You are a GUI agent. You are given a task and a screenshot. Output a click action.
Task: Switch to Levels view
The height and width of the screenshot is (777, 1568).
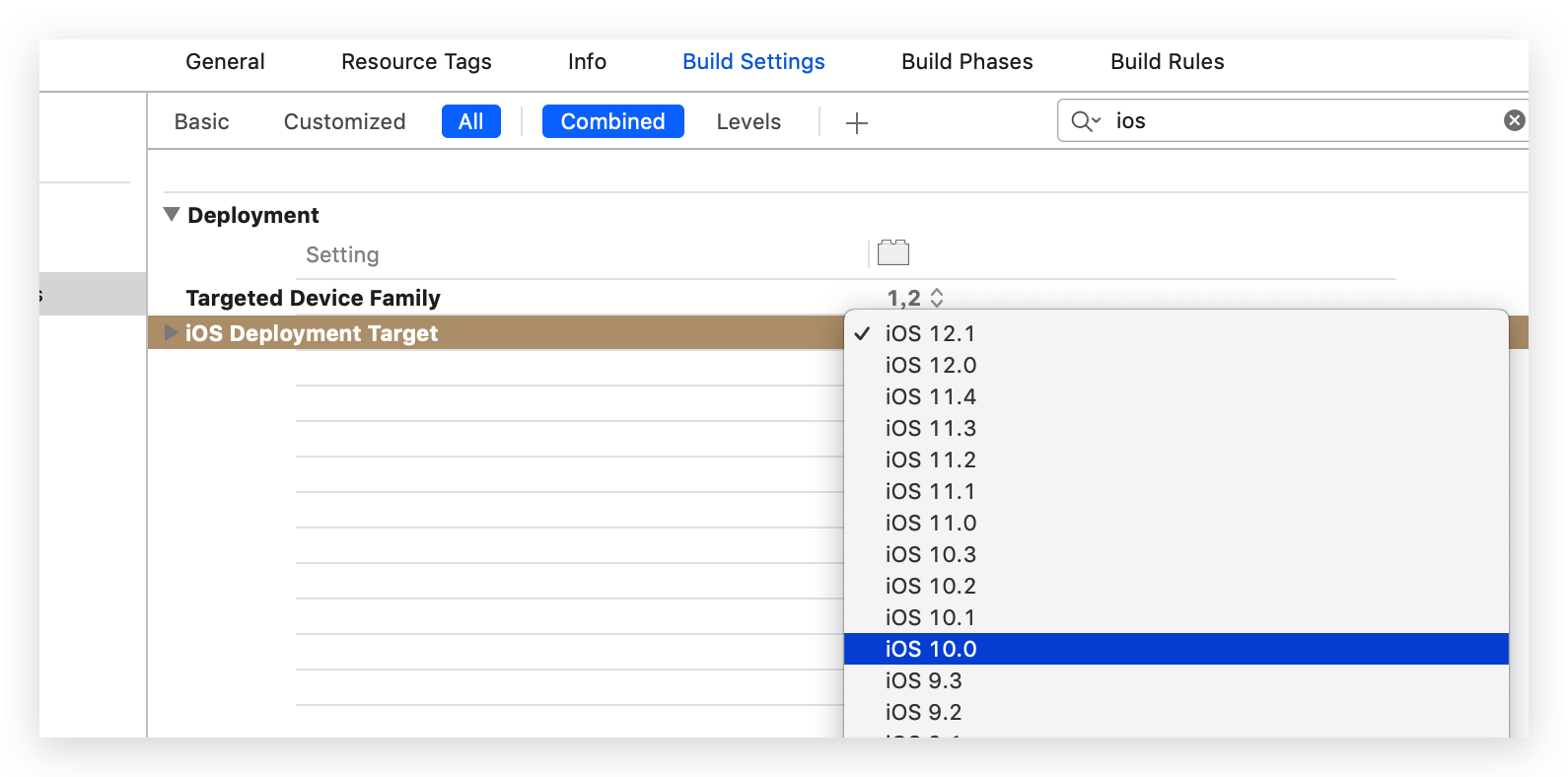point(748,121)
